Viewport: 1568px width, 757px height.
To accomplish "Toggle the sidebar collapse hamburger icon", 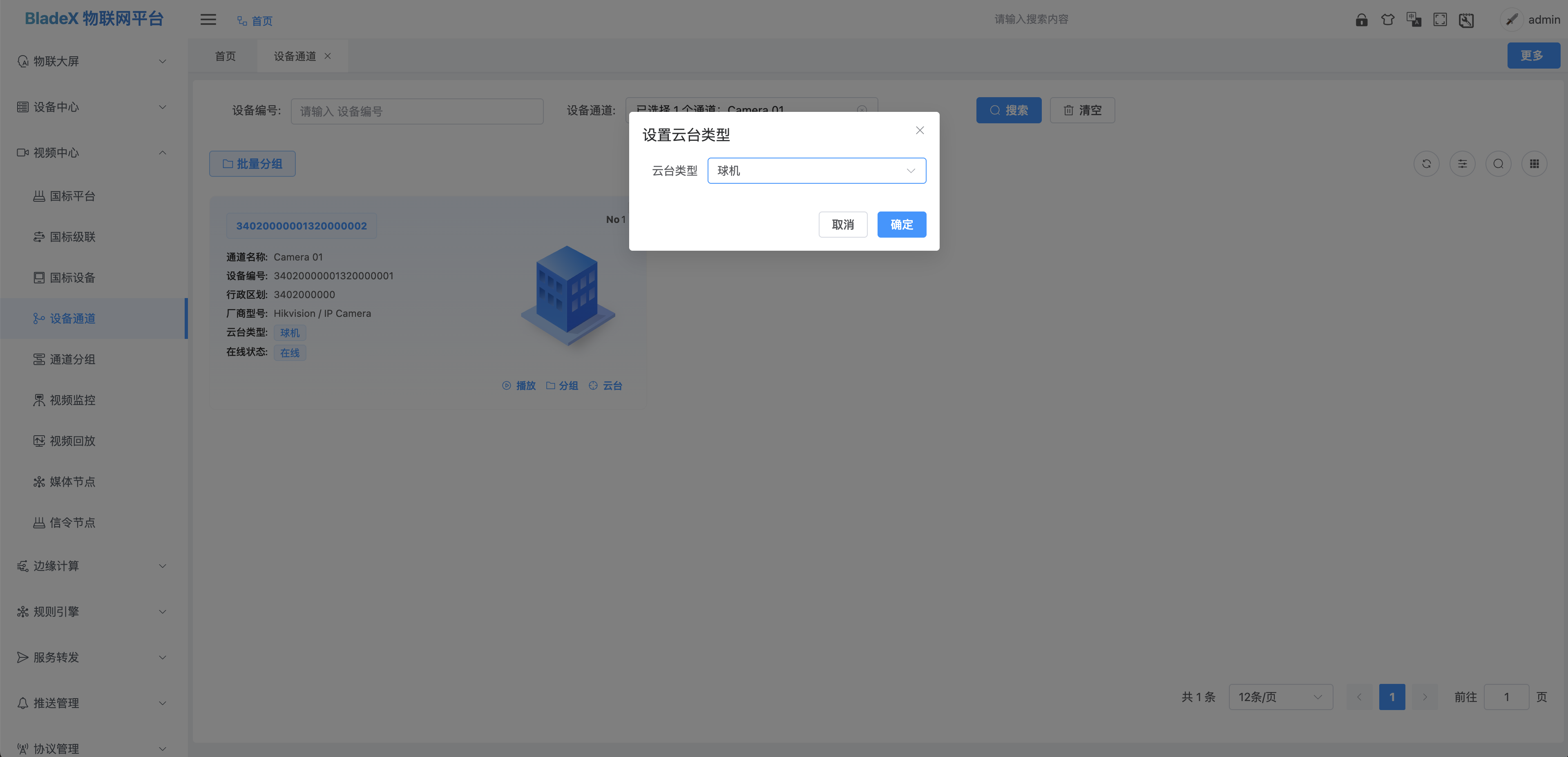I will coord(208,20).
